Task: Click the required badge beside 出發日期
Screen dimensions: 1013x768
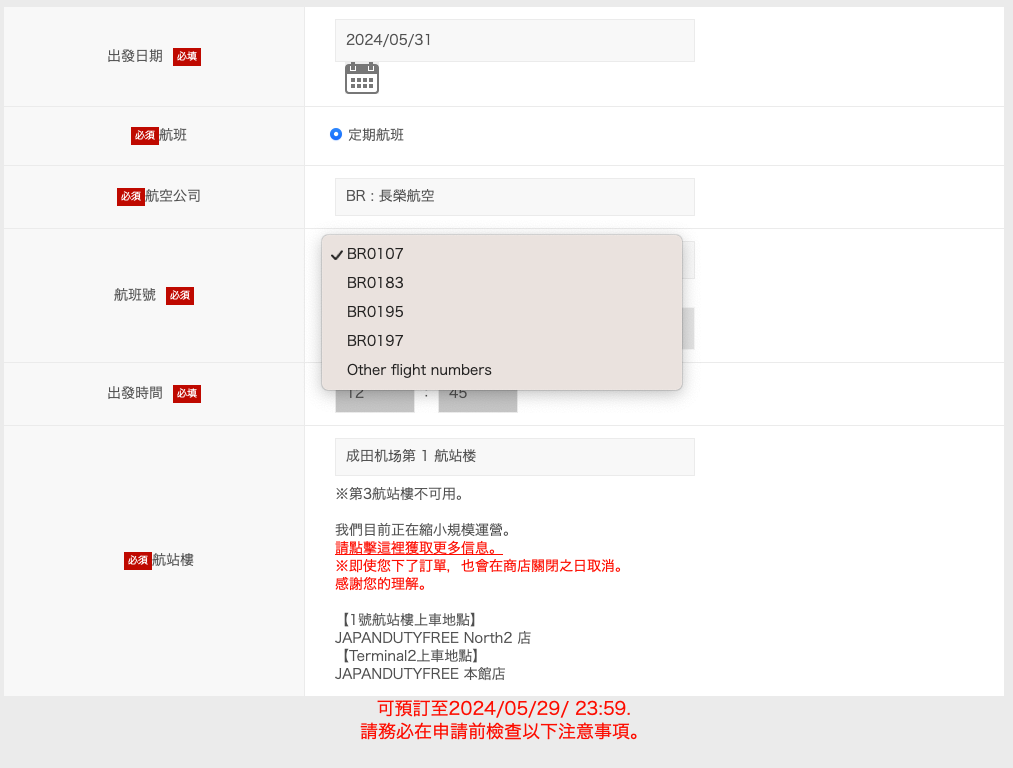Action: click(187, 57)
